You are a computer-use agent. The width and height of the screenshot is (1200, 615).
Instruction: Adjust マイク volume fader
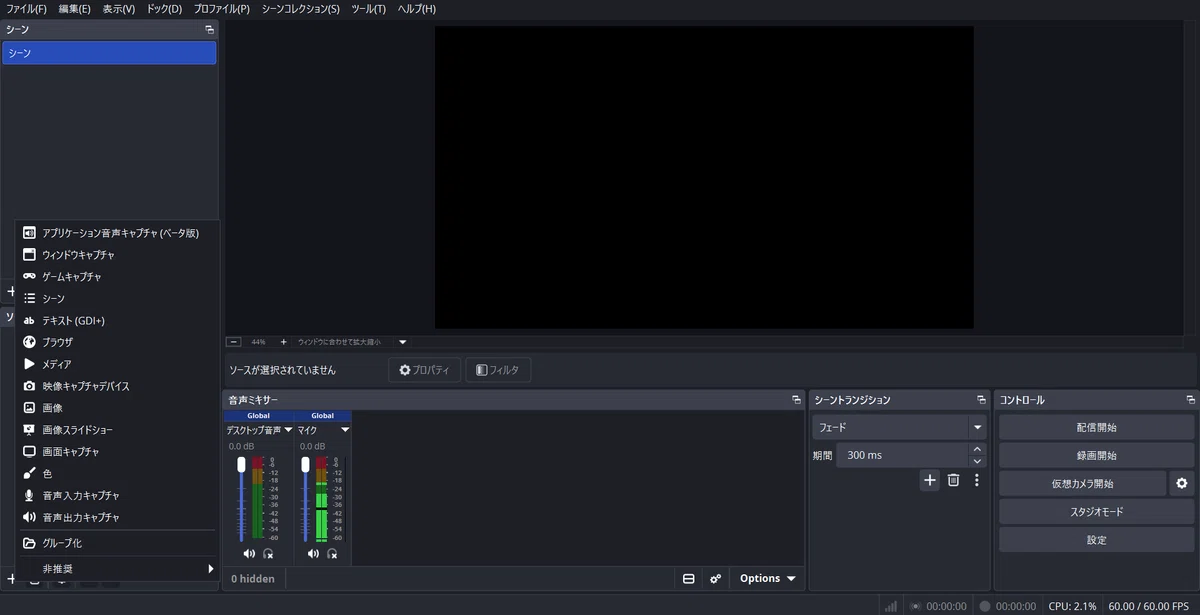point(305,464)
